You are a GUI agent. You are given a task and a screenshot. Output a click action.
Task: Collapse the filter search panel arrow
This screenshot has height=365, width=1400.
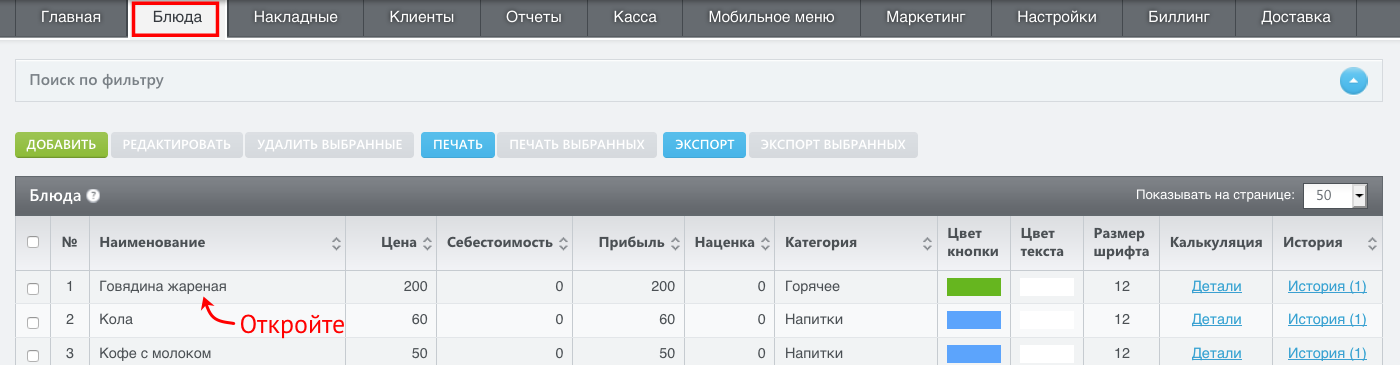tap(1353, 80)
